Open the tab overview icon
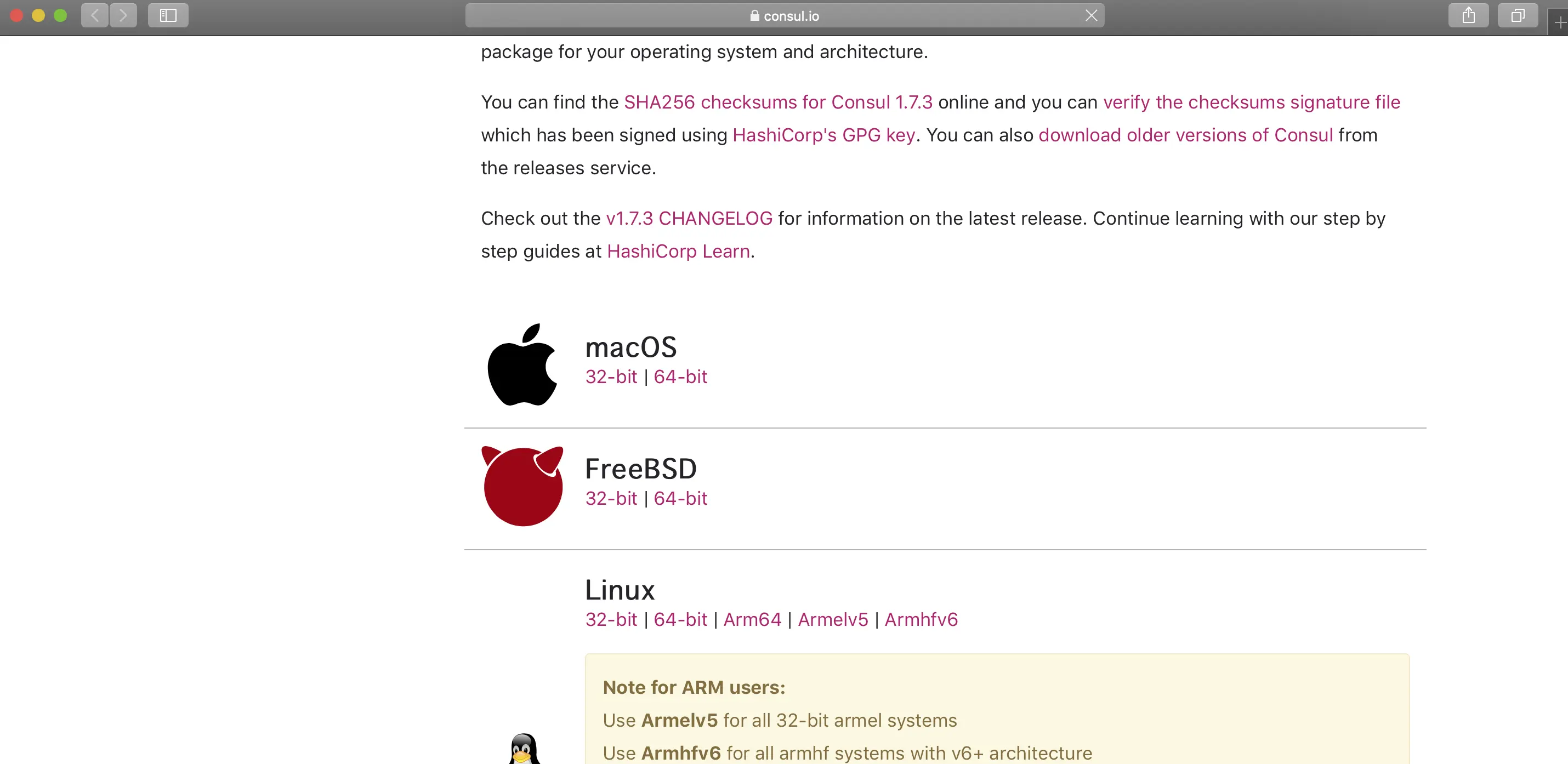The image size is (1568, 764). pyautogui.click(x=1518, y=15)
